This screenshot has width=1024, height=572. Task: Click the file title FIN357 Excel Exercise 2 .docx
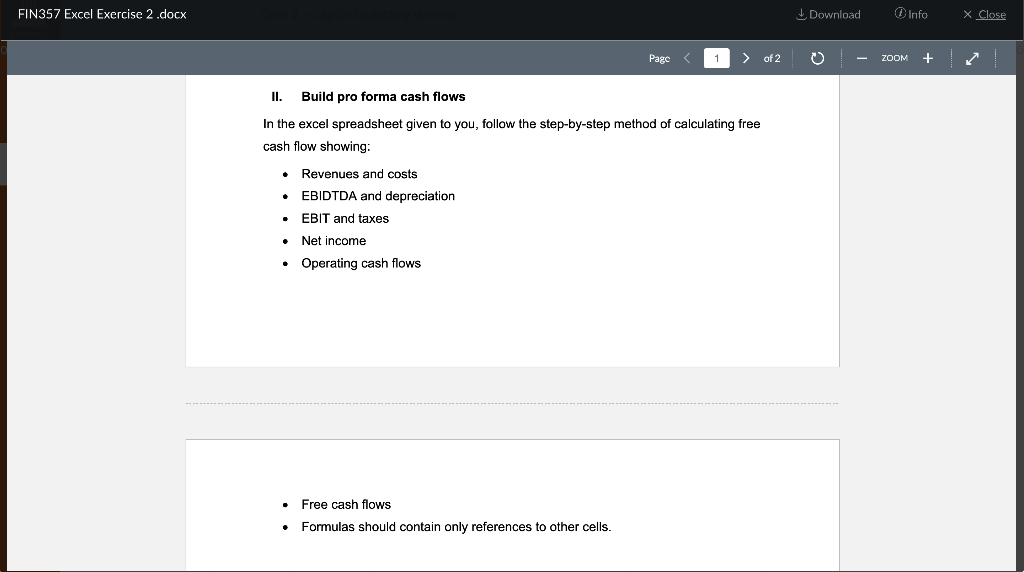pos(102,14)
